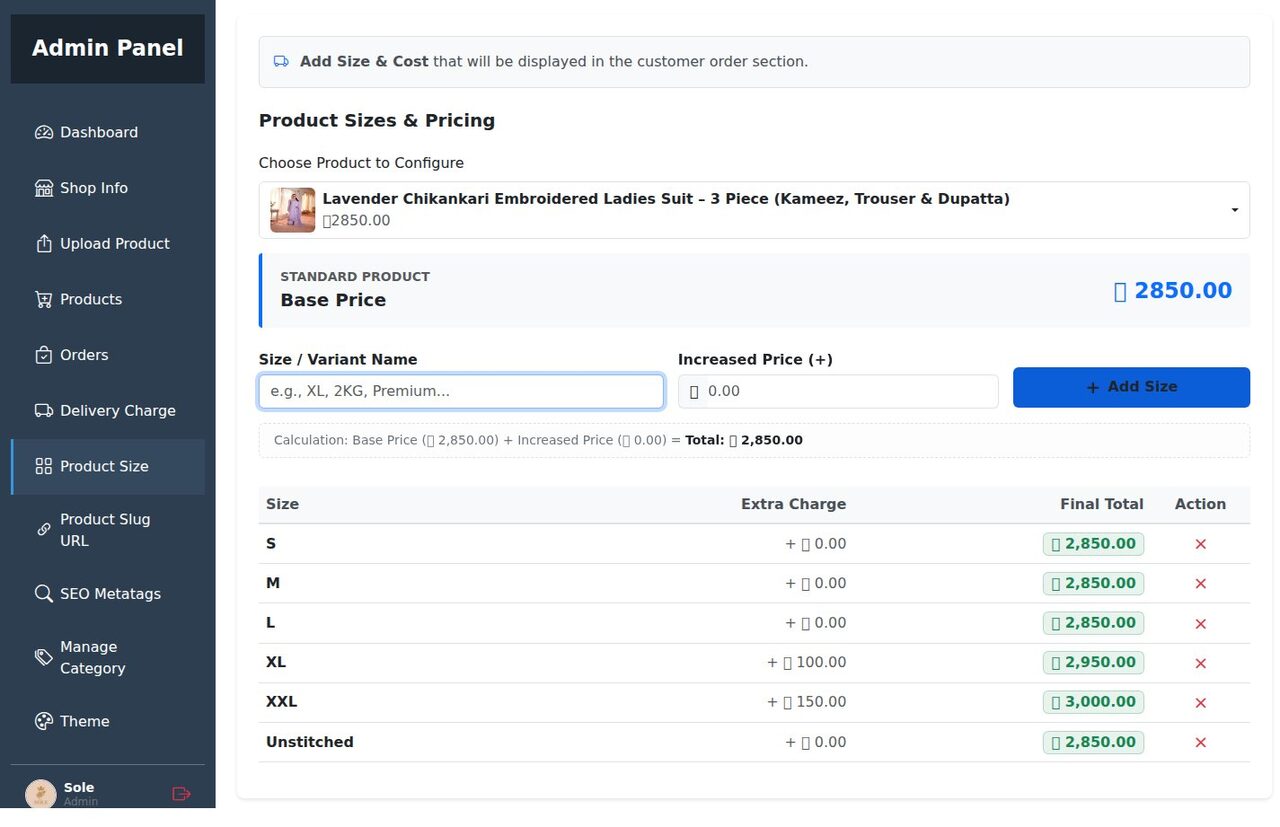Click the Admin Panel header title
The width and height of the screenshot is (1280, 827).
pyautogui.click(x=108, y=48)
